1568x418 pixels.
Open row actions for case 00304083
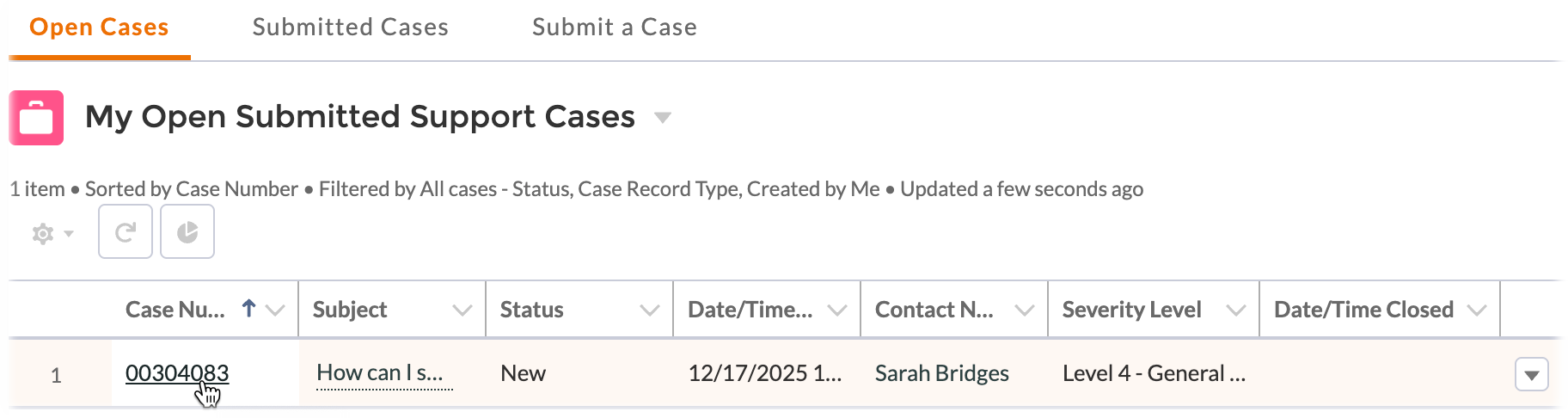1531,375
